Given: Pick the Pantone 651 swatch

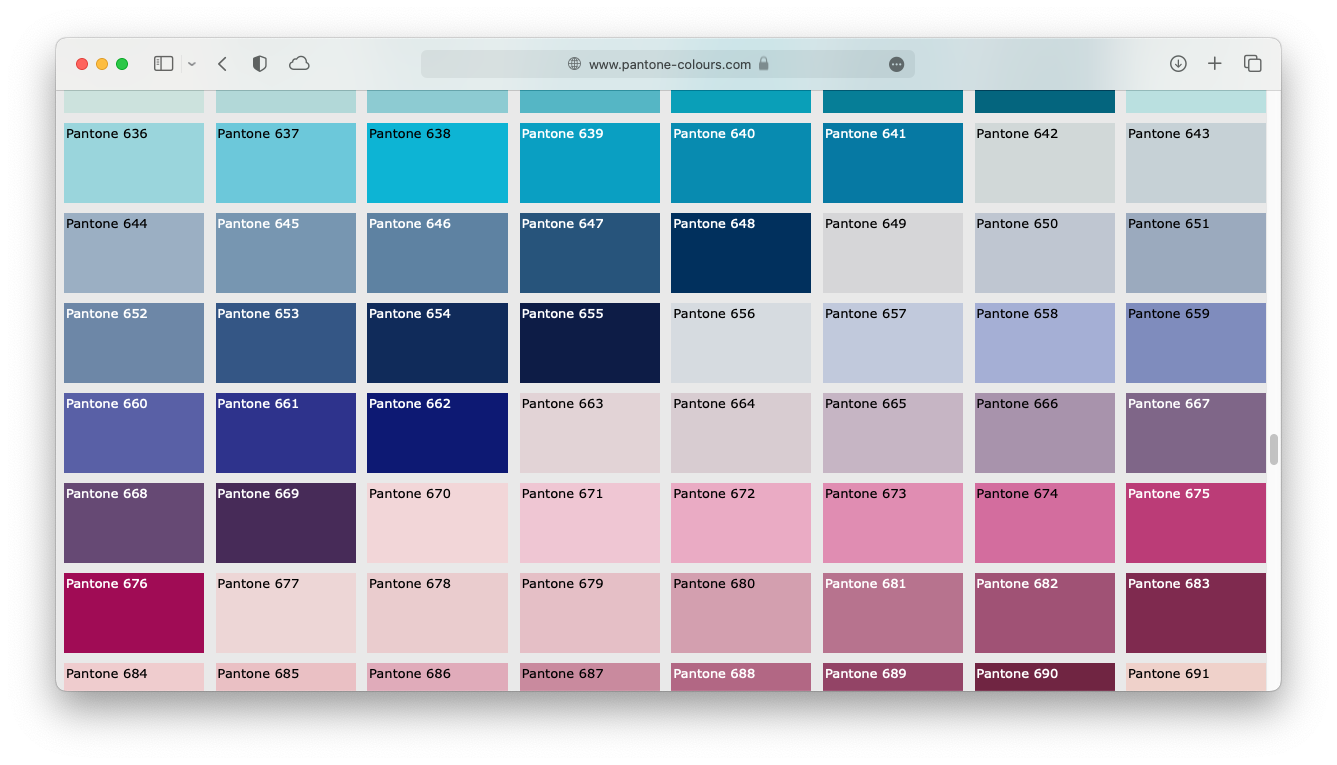Looking at the screenshot, I should 1196,253.
